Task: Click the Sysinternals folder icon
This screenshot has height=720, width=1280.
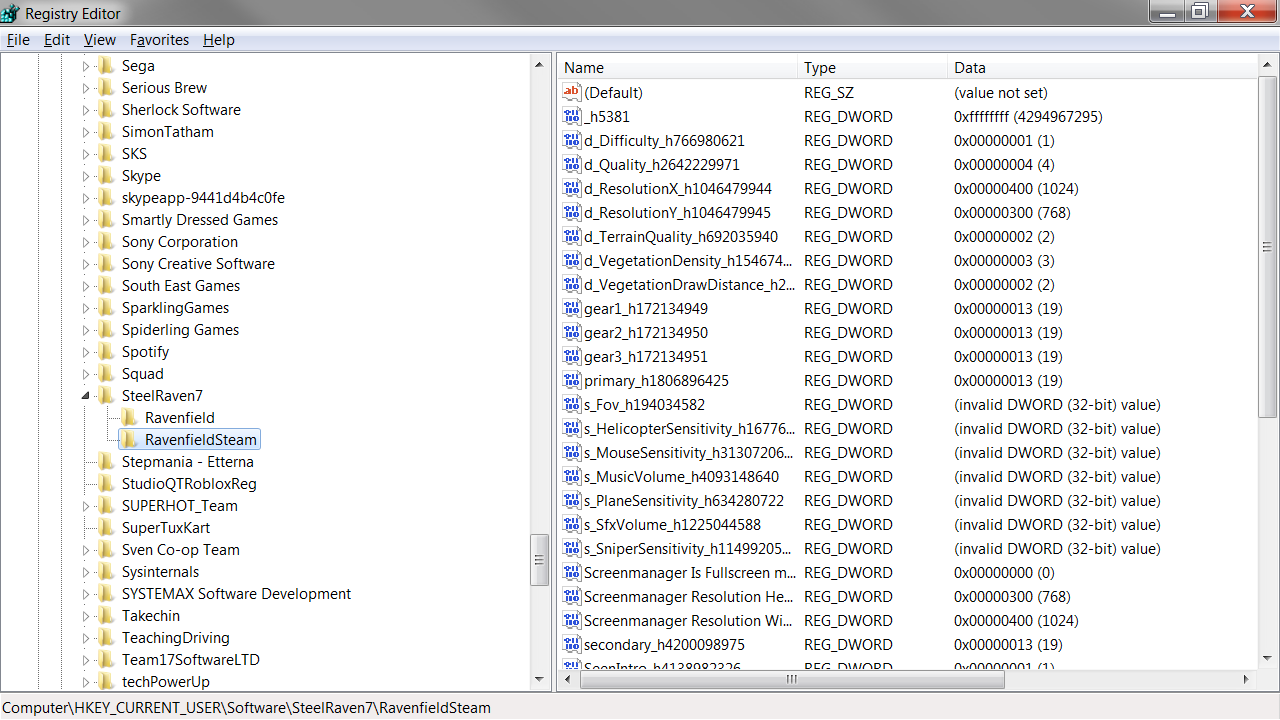Action: [106, 572]
